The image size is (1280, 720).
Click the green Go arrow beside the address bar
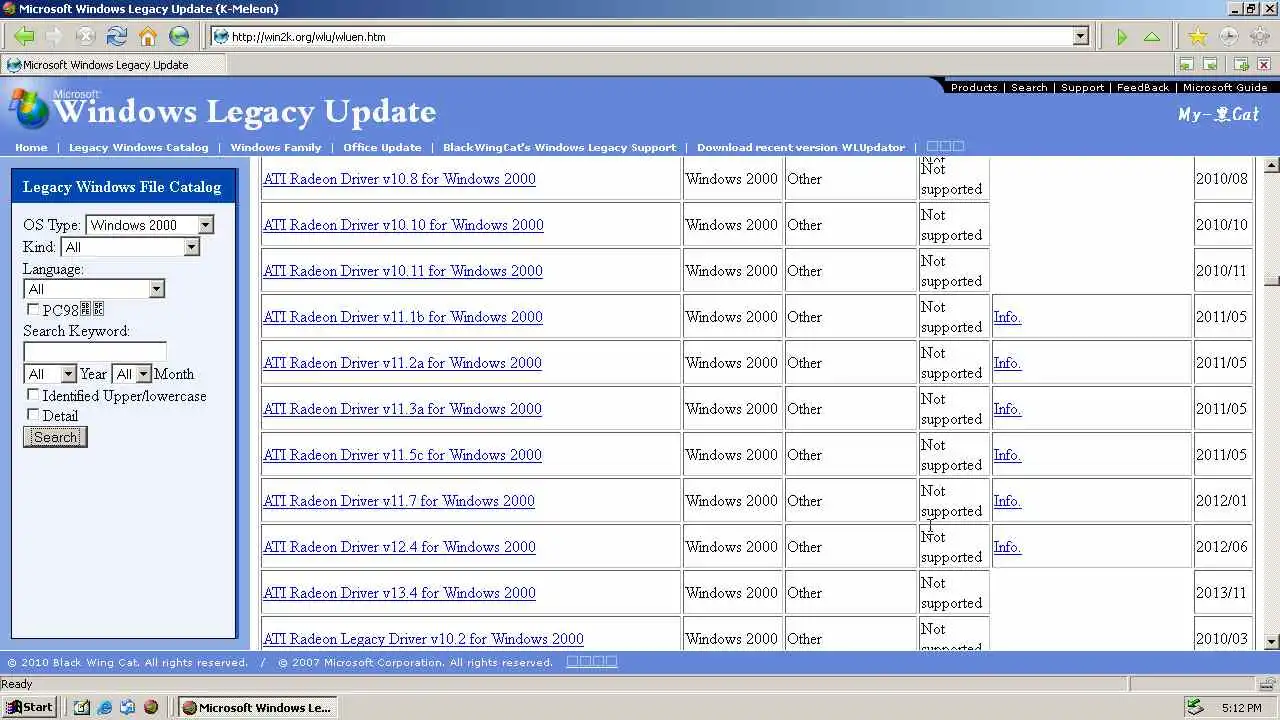tap(1122, 37)
